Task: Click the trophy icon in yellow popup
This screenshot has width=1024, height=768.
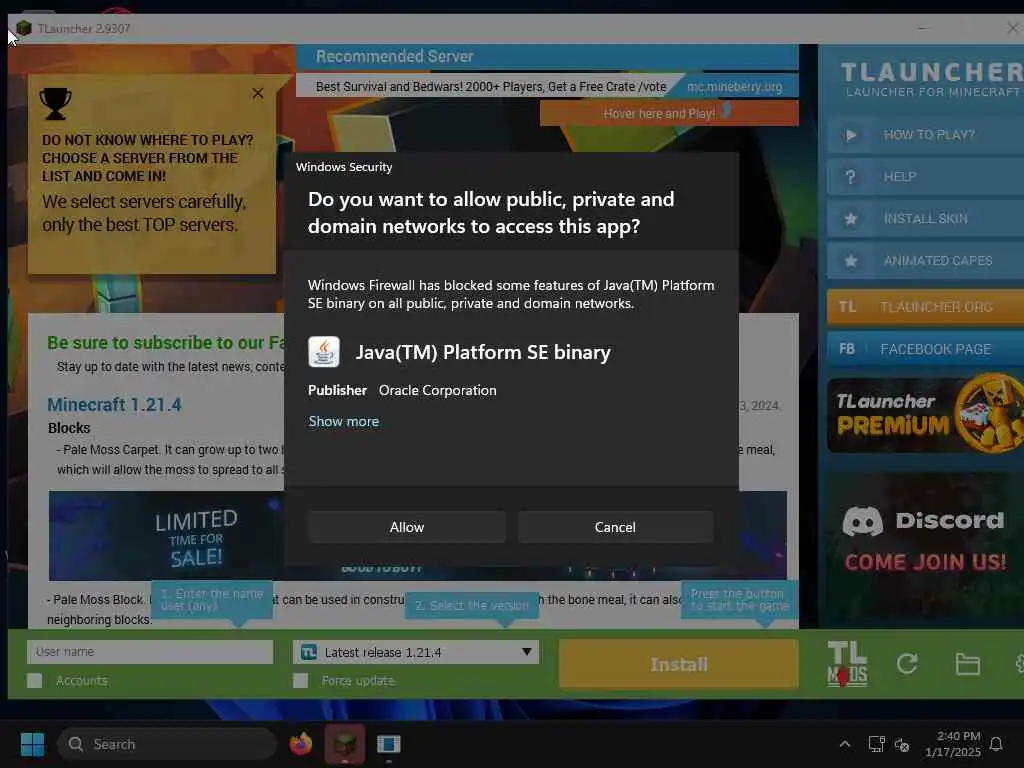Action: pyautogui.click(x=56, y=104)
